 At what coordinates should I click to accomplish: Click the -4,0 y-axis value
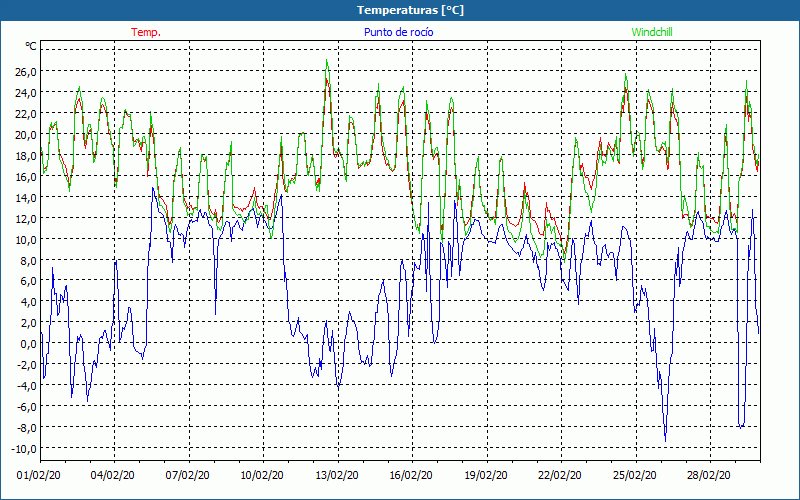26,386
